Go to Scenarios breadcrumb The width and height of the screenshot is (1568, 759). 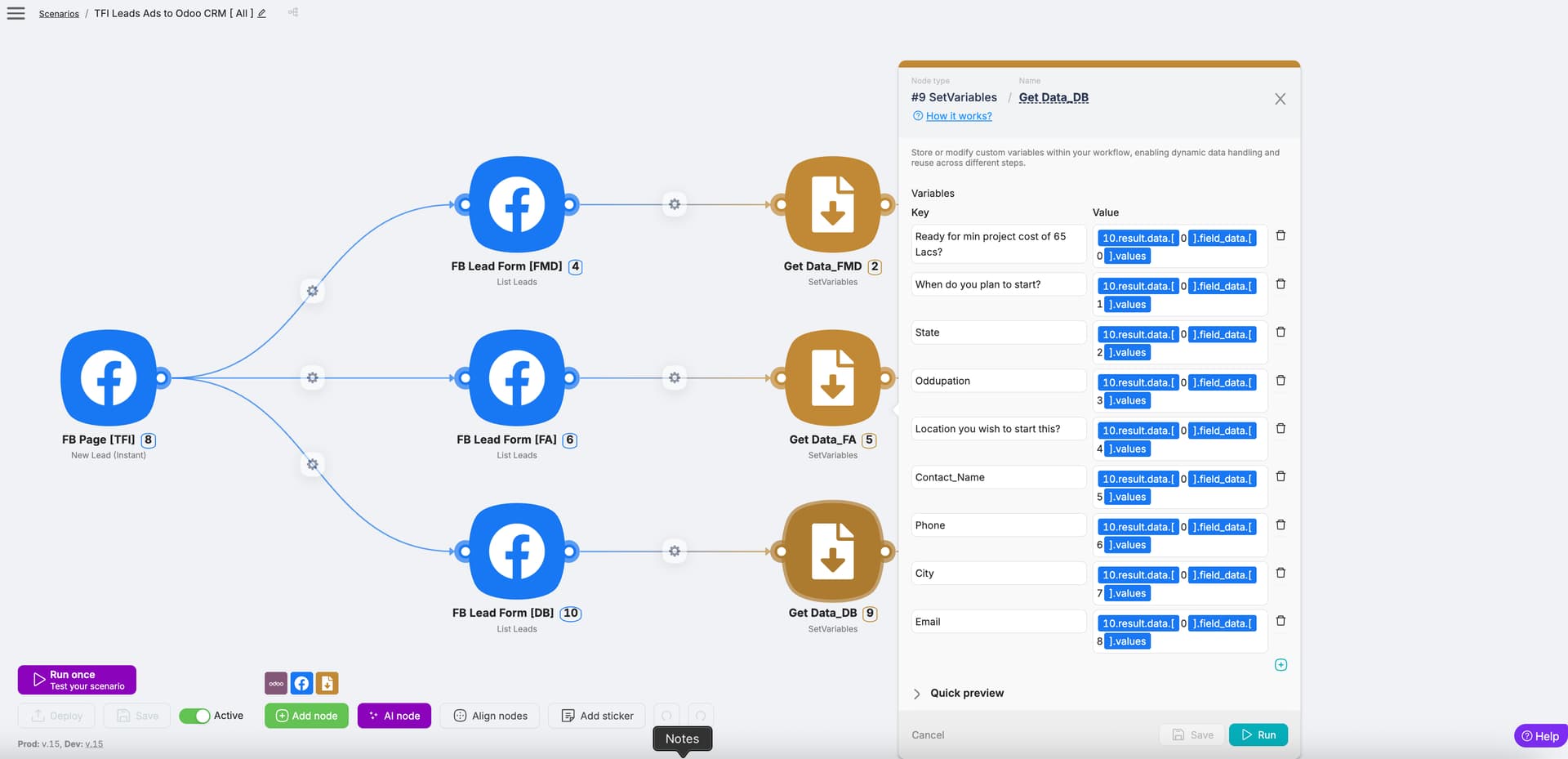59,14
